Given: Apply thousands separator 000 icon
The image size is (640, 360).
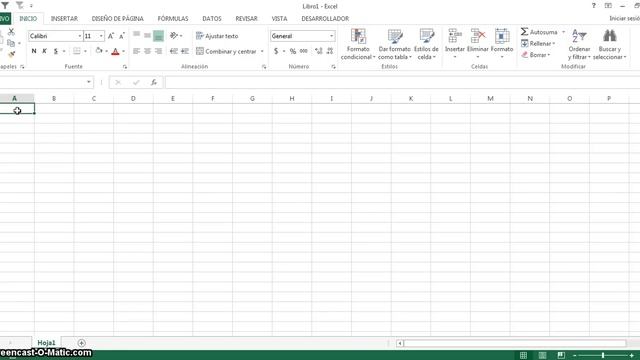Looking at the screenshot, I should click(x=304, y=51).
